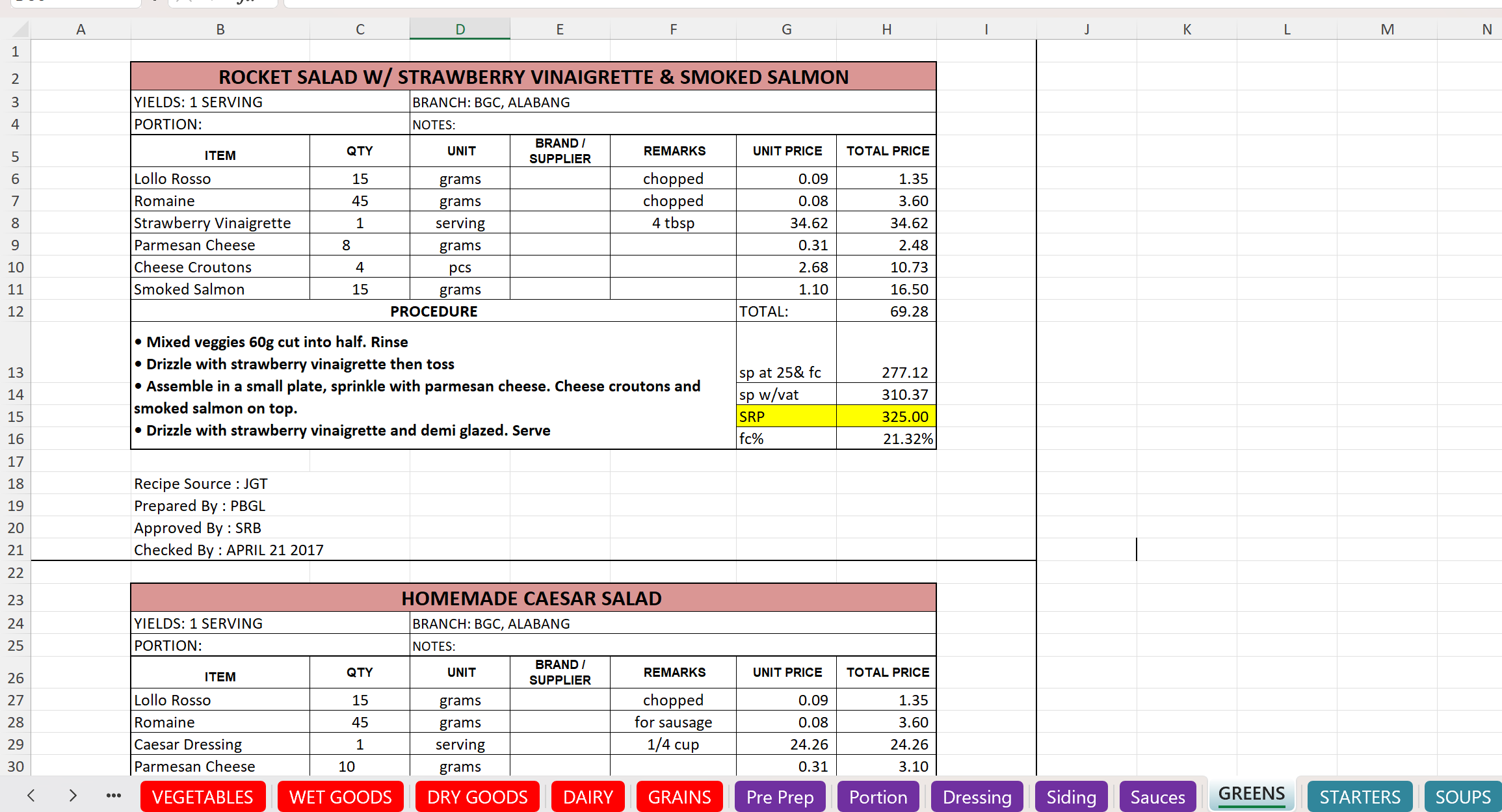
Task: Open the SOUPS sheet tab
Action: (1462, 797)
